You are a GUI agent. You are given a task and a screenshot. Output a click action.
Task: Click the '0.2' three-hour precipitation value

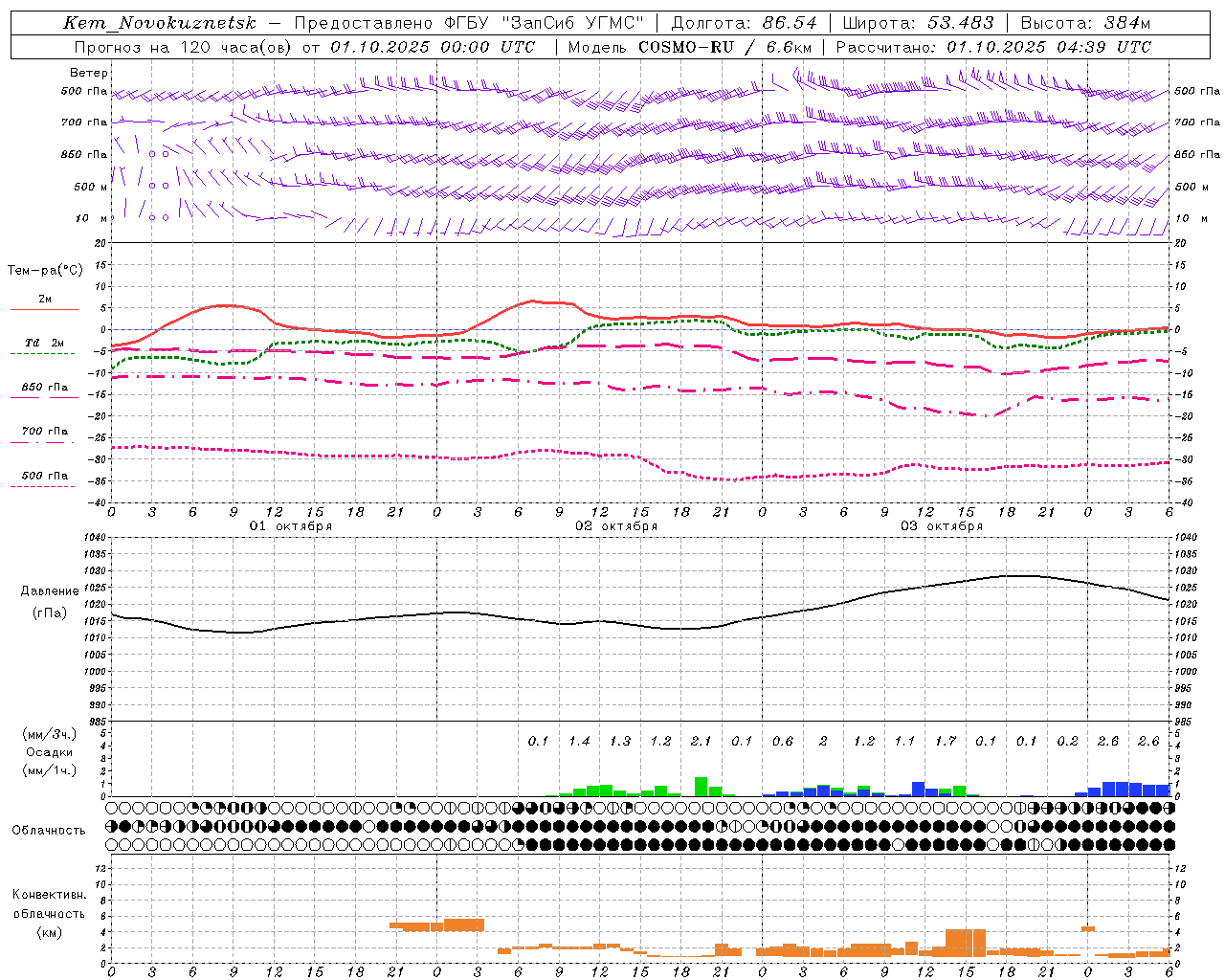click(1067, 741)
